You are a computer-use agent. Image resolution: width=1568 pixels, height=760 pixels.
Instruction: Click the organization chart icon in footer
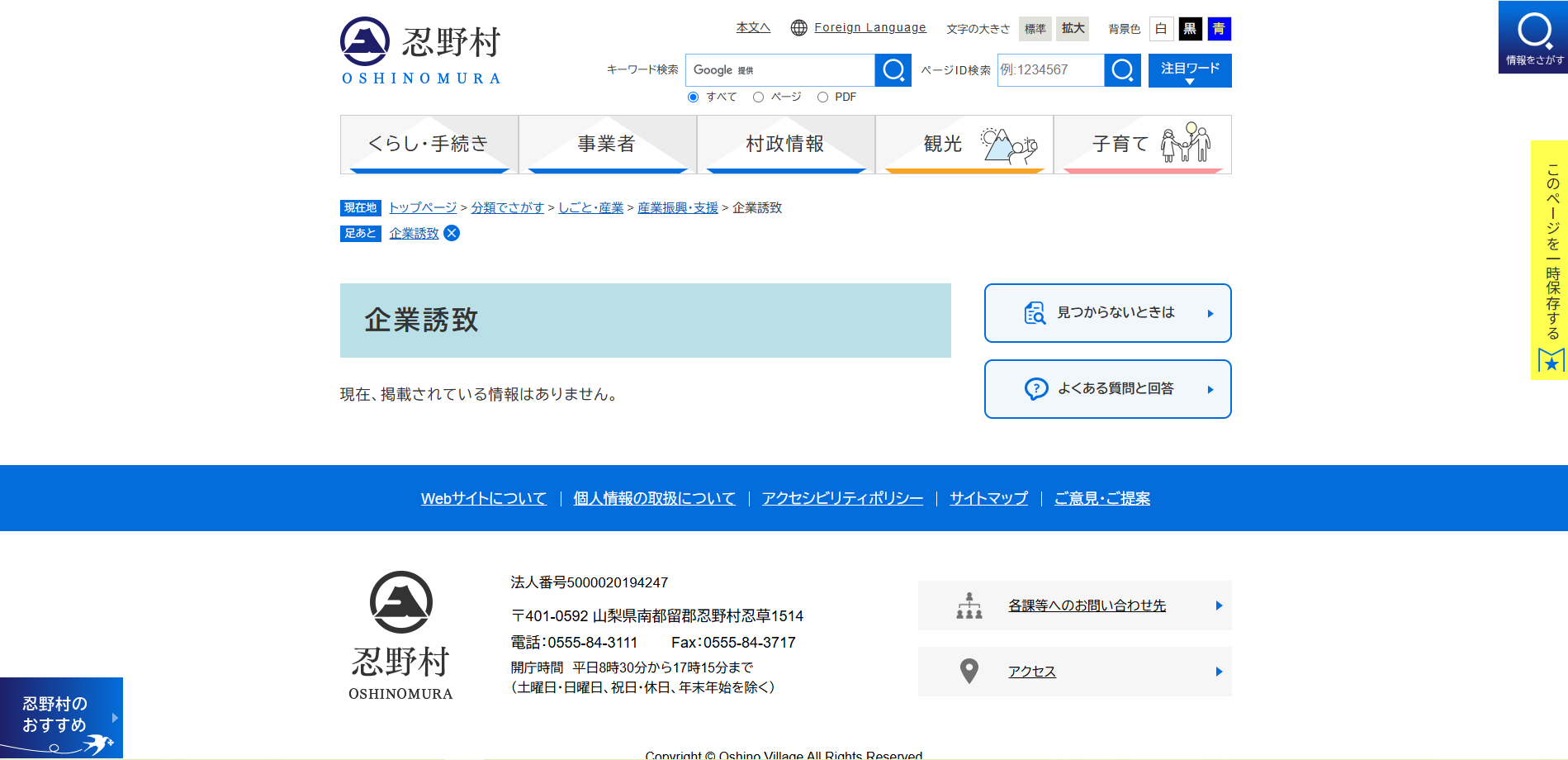pyautogui.click(x=969, y=606)
